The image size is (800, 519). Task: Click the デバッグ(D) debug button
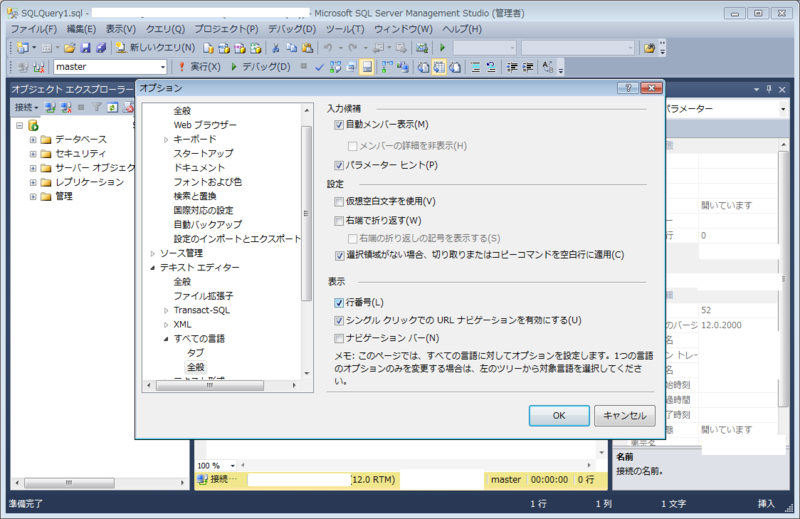click(x=261, y=67)
